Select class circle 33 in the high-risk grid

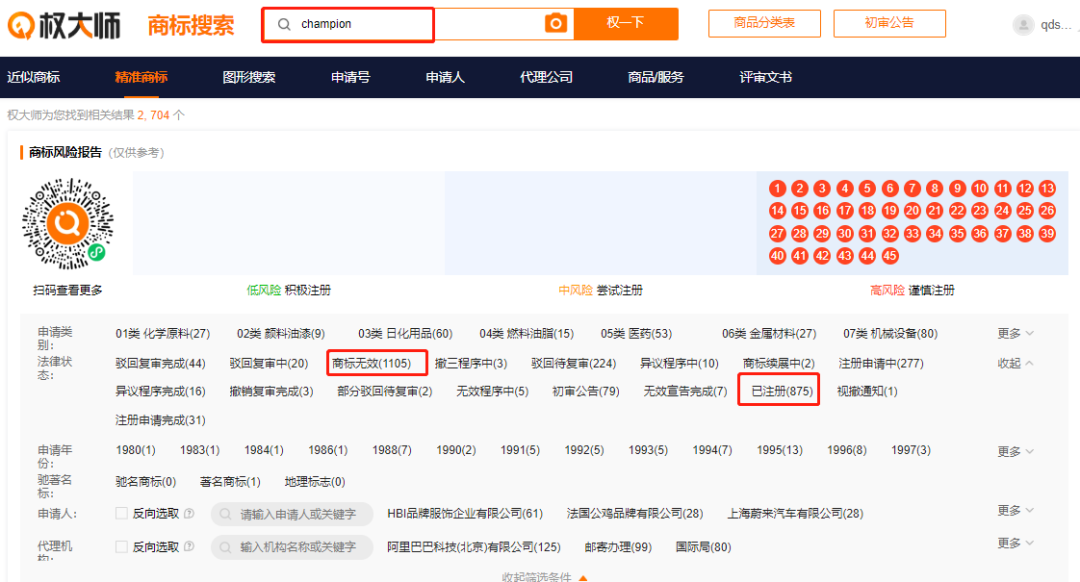913,233
